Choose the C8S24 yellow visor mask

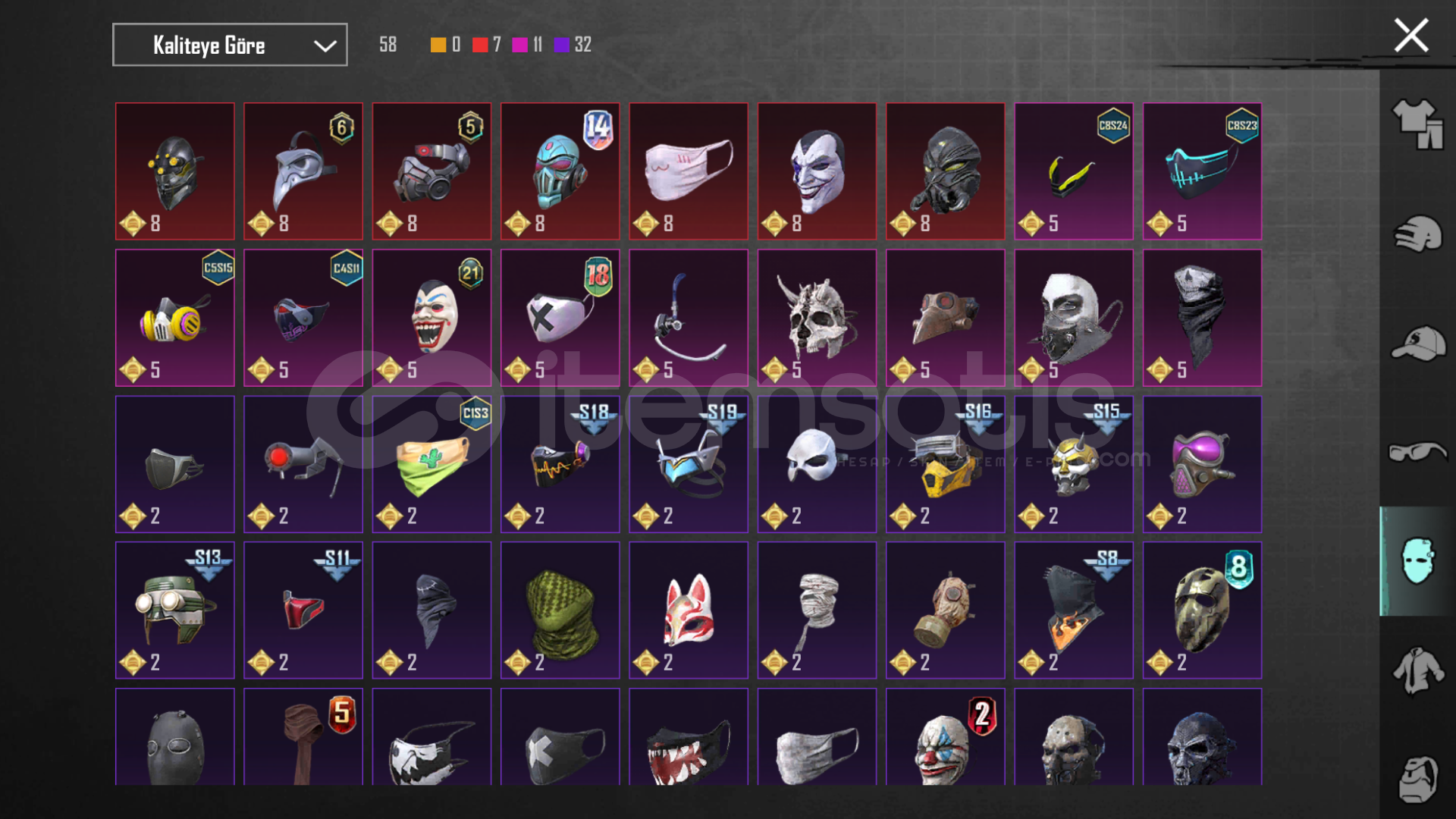[1074, 171]
